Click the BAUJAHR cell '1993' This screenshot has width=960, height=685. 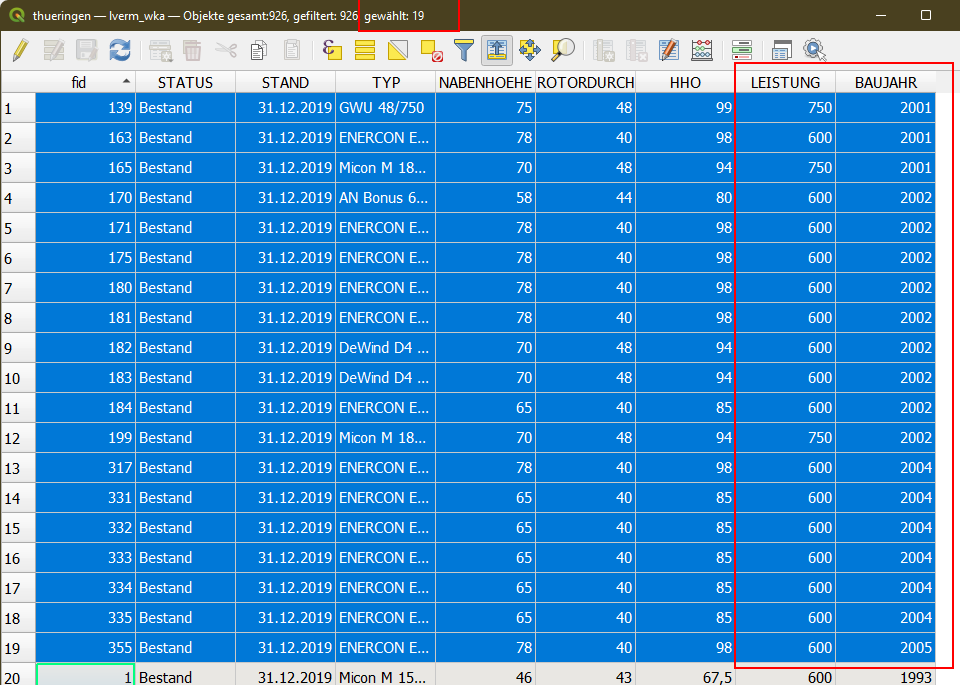(886, 676)
